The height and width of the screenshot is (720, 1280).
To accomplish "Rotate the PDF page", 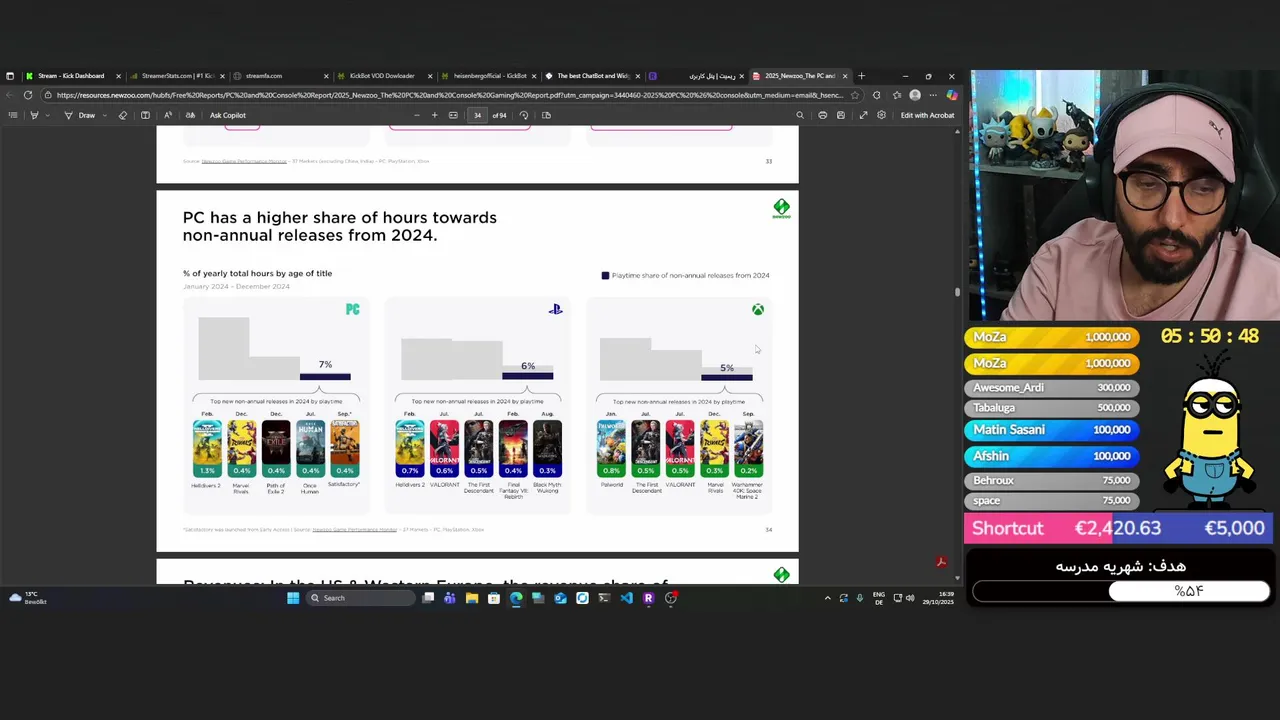I will click(x=524, y=115).
